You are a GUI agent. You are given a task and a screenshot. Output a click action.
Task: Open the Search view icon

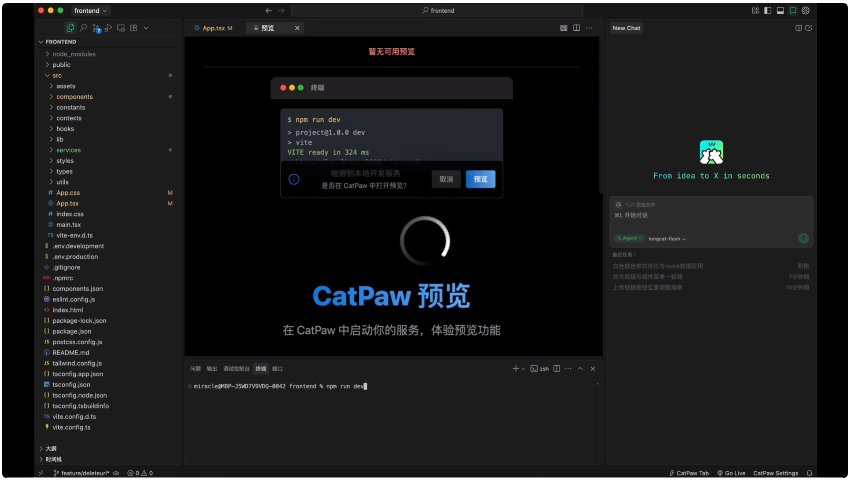coord(83,28)
